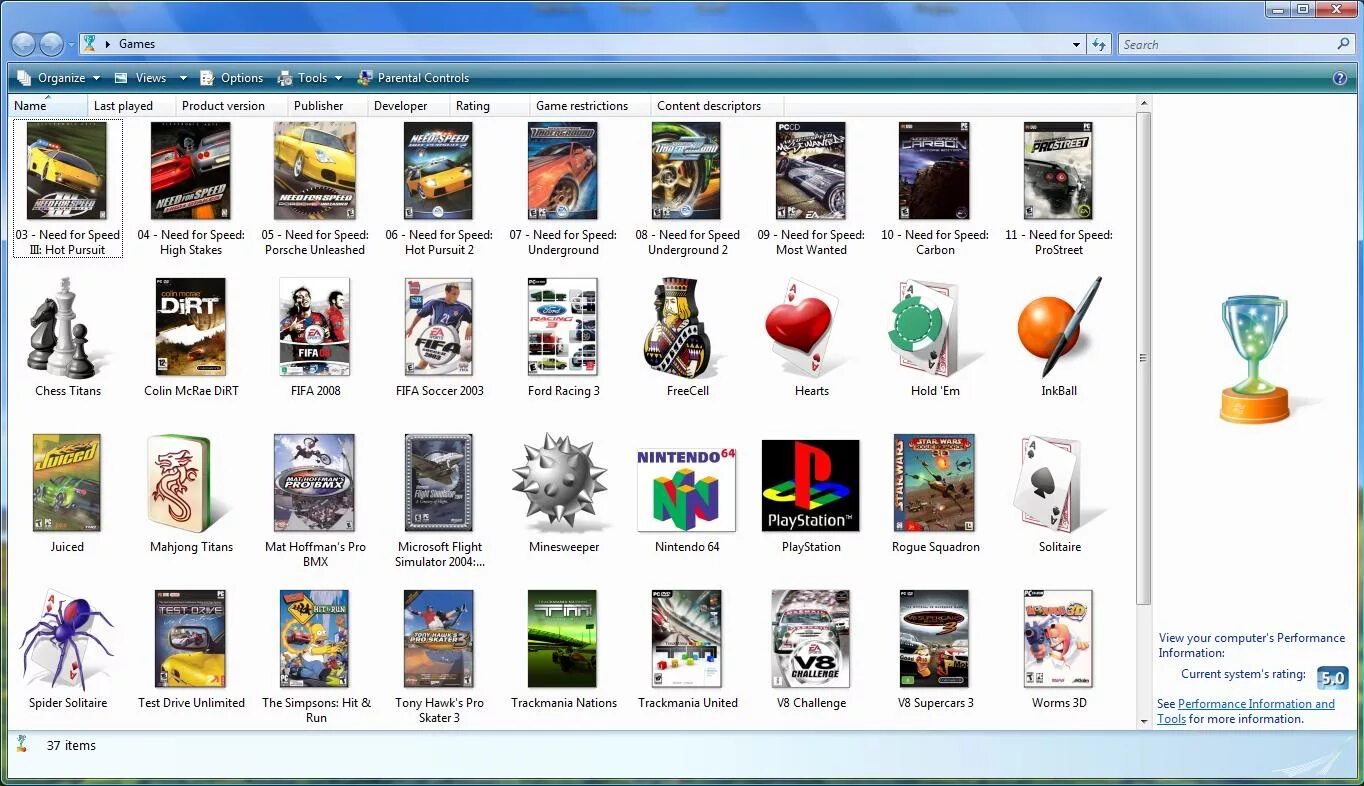
Task: Select Need for Speed: Carbon icon
Action: 935,171
